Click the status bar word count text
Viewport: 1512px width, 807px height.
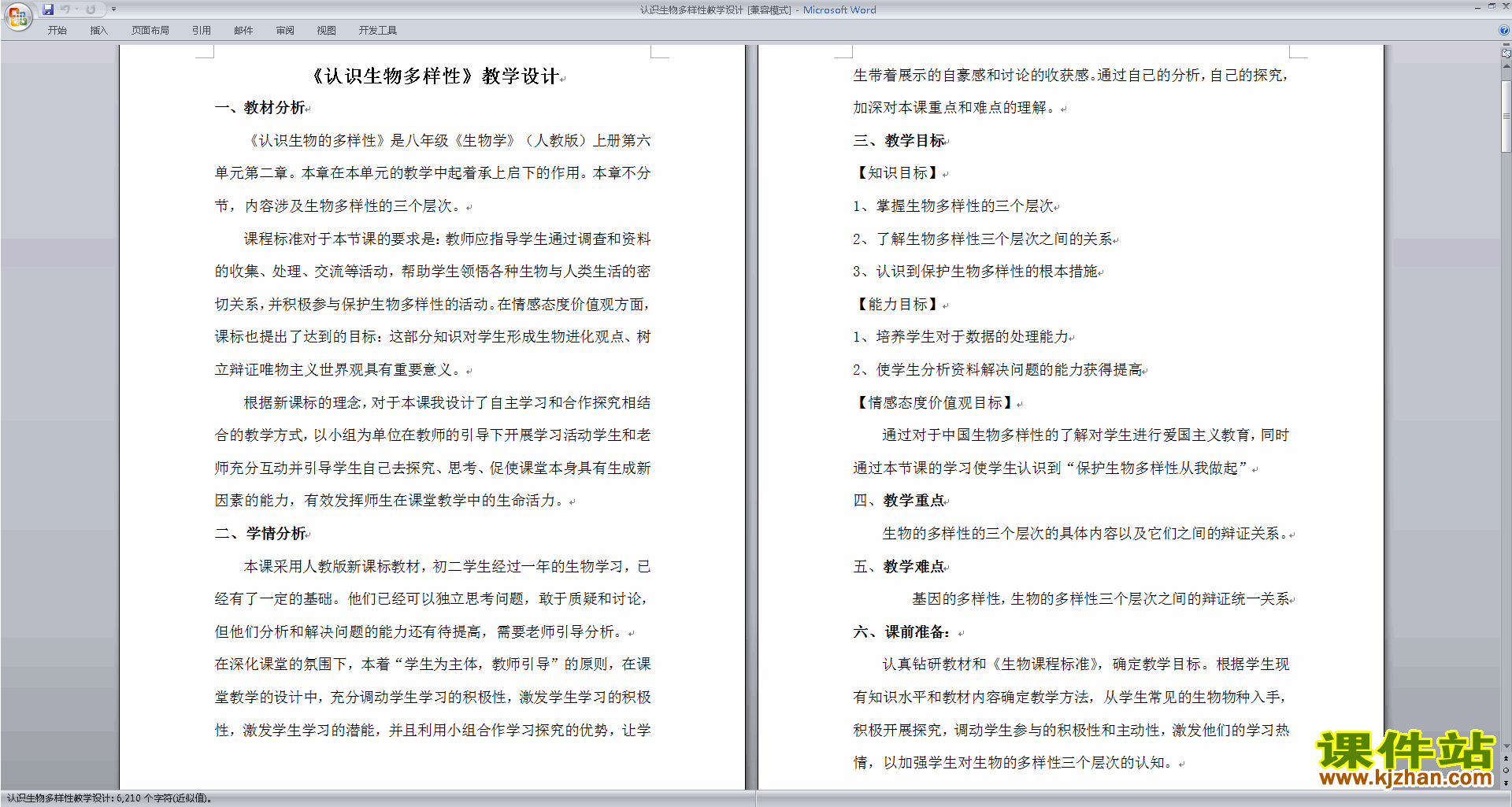pos(109,798)
